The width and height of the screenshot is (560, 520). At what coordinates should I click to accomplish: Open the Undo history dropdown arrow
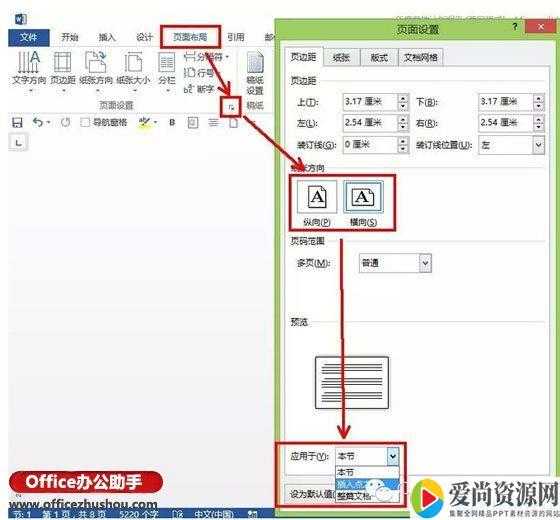[48, 122]
